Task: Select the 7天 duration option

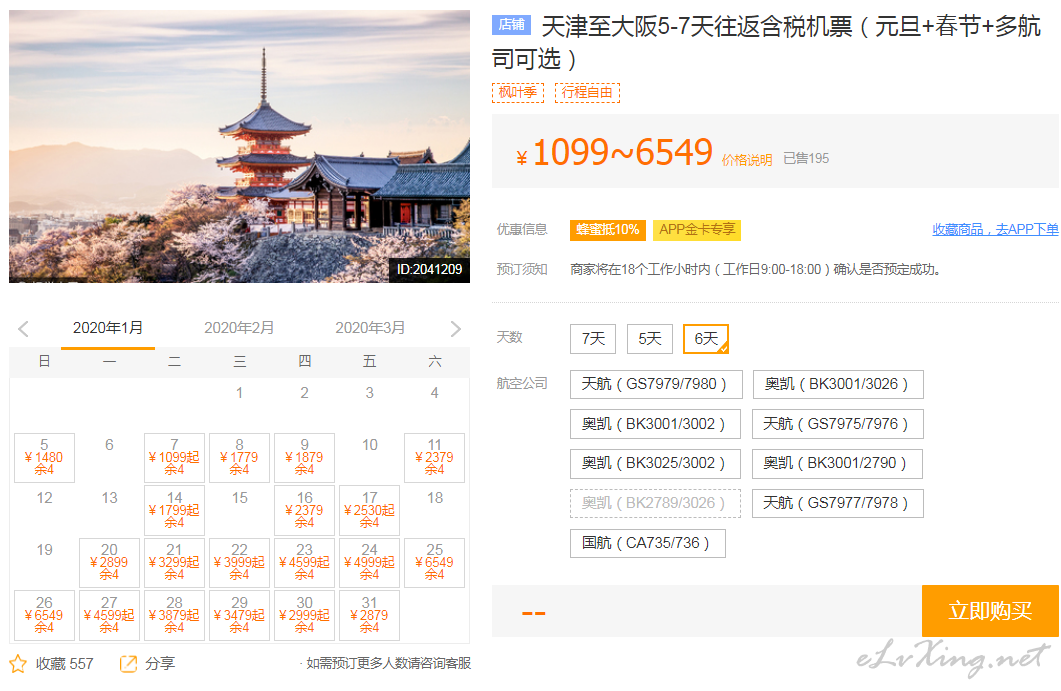Action: coord(593,338)
